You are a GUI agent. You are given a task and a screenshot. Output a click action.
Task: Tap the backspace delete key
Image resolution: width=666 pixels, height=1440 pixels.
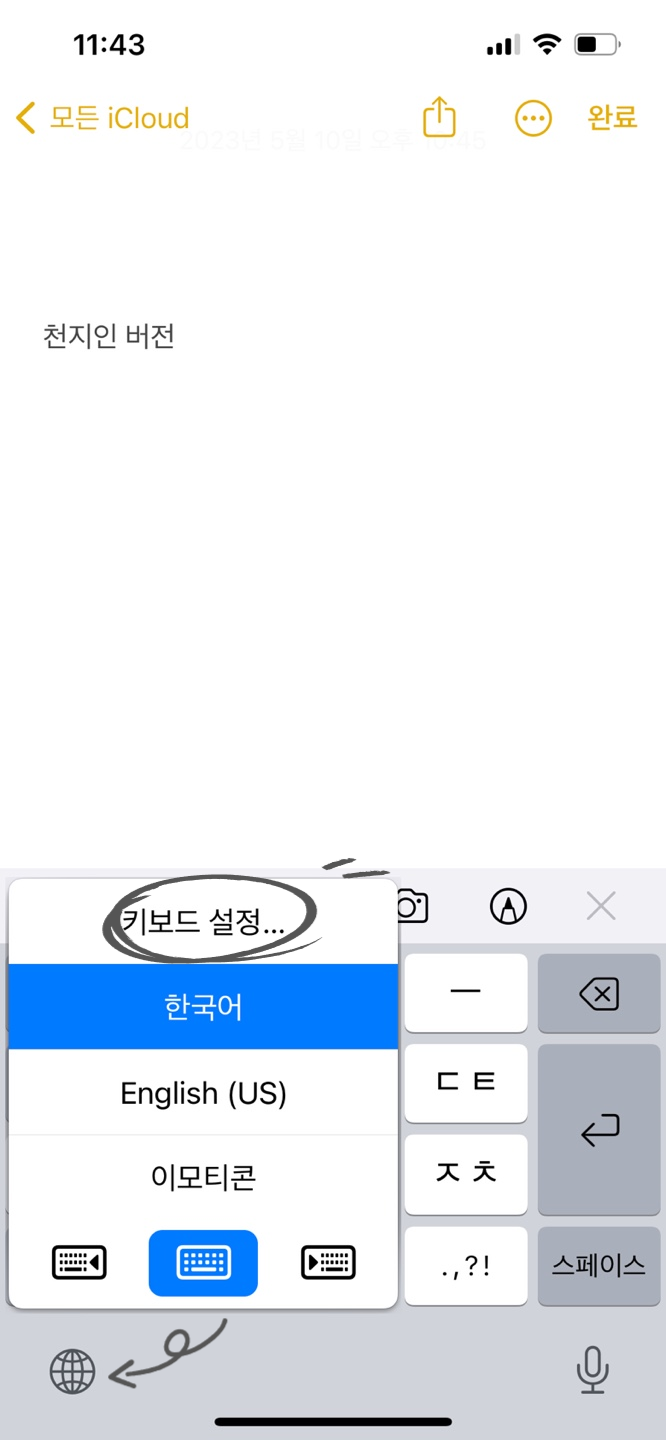(x=599, y=993)
